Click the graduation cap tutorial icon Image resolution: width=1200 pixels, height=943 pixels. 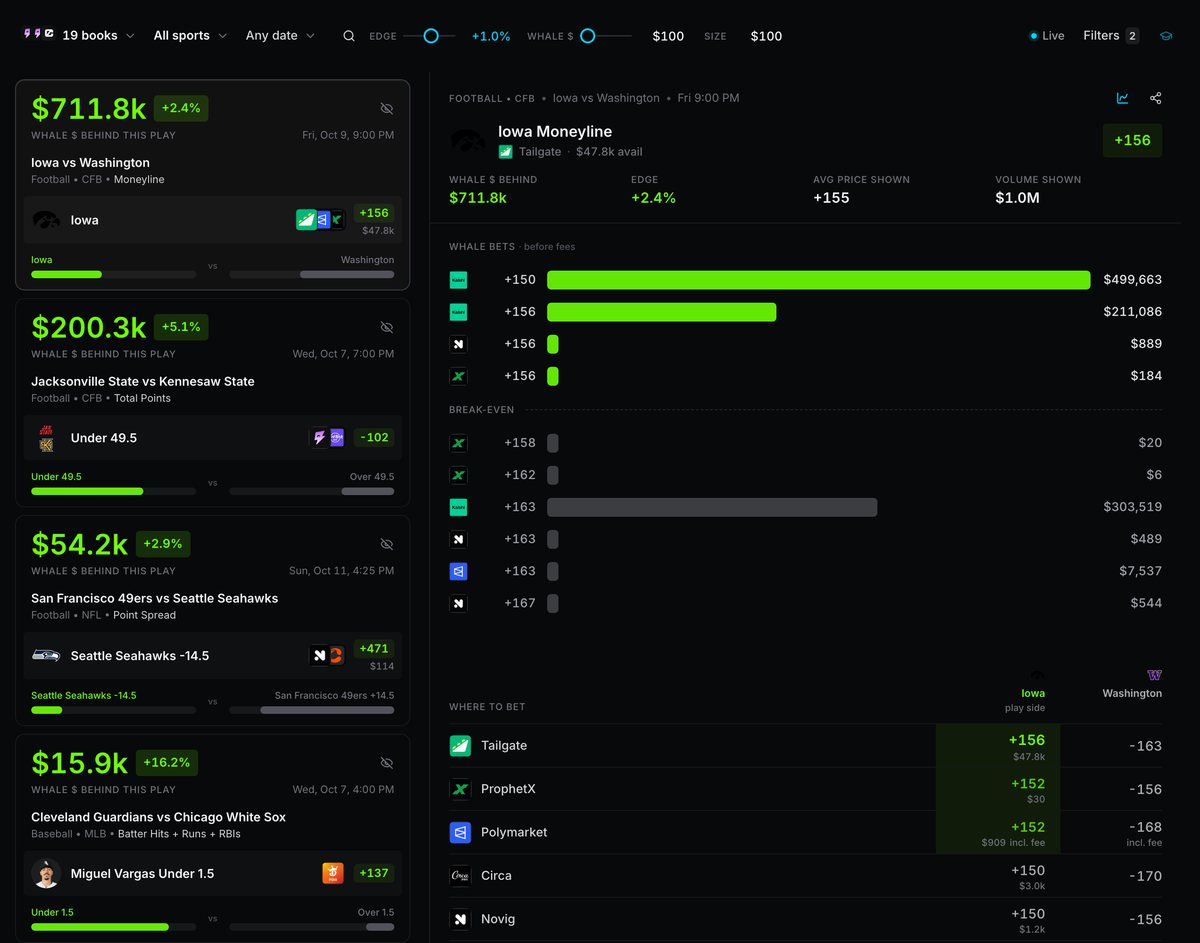pyautogui.click(x=1166, y=36)
